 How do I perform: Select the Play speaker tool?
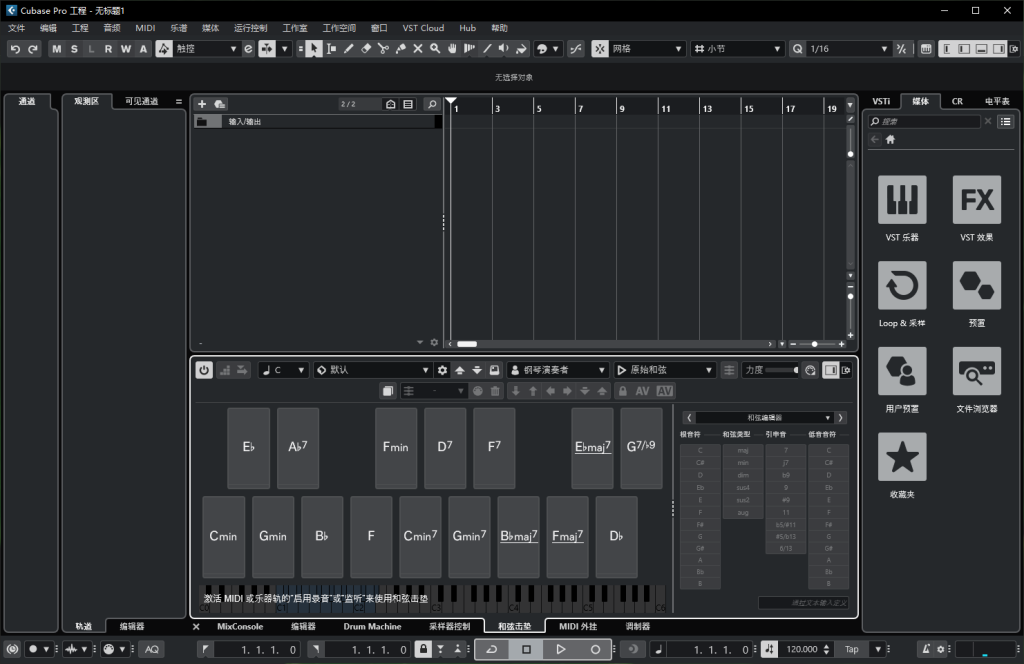pyautogui.click(x=504, y=49)
